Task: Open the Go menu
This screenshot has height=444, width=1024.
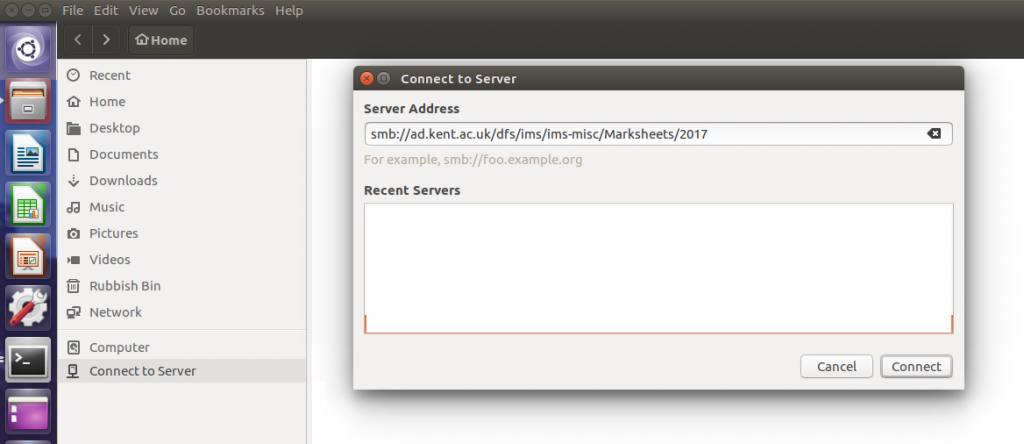Action: 177,11
